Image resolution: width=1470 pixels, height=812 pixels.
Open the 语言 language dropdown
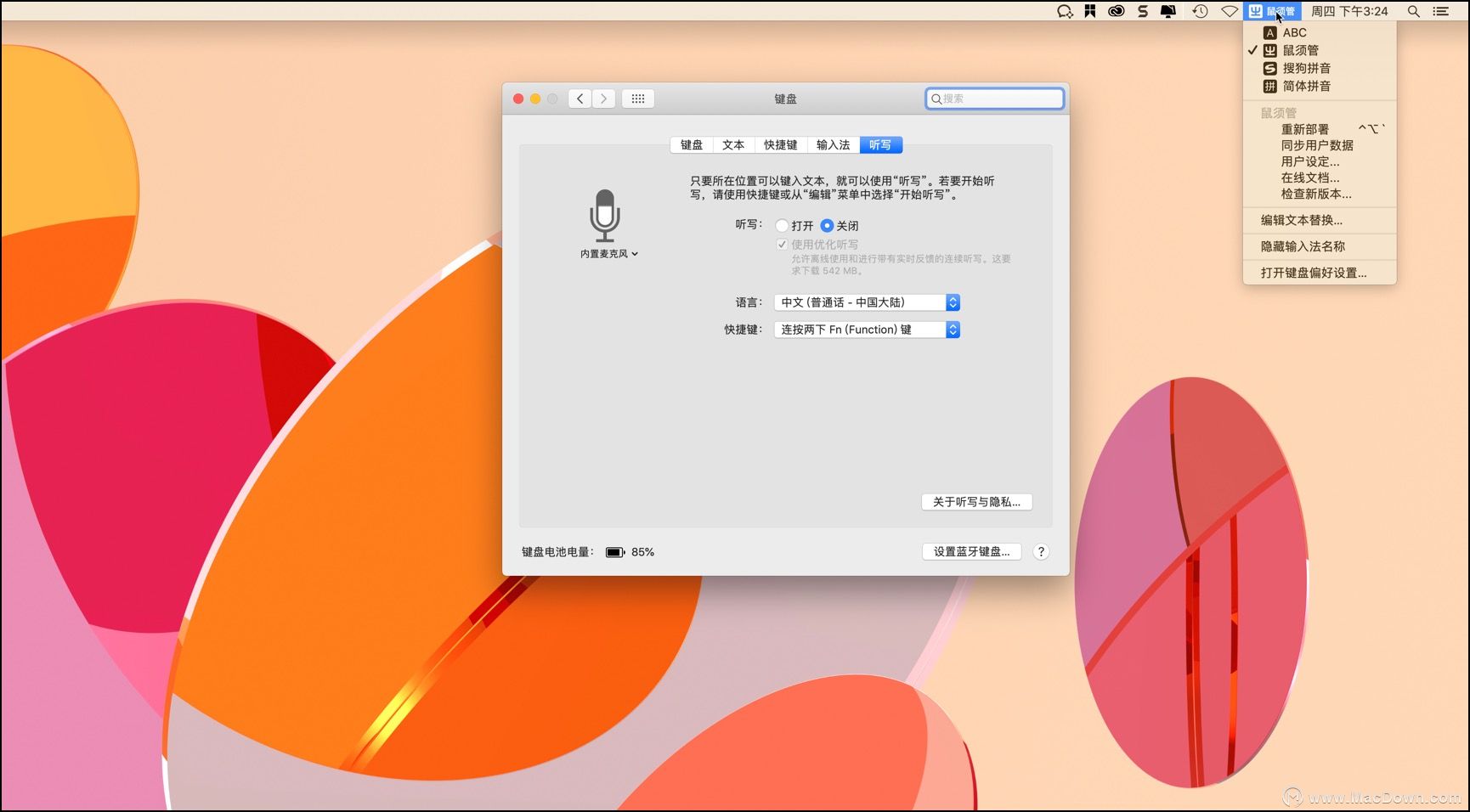point(867,302)
